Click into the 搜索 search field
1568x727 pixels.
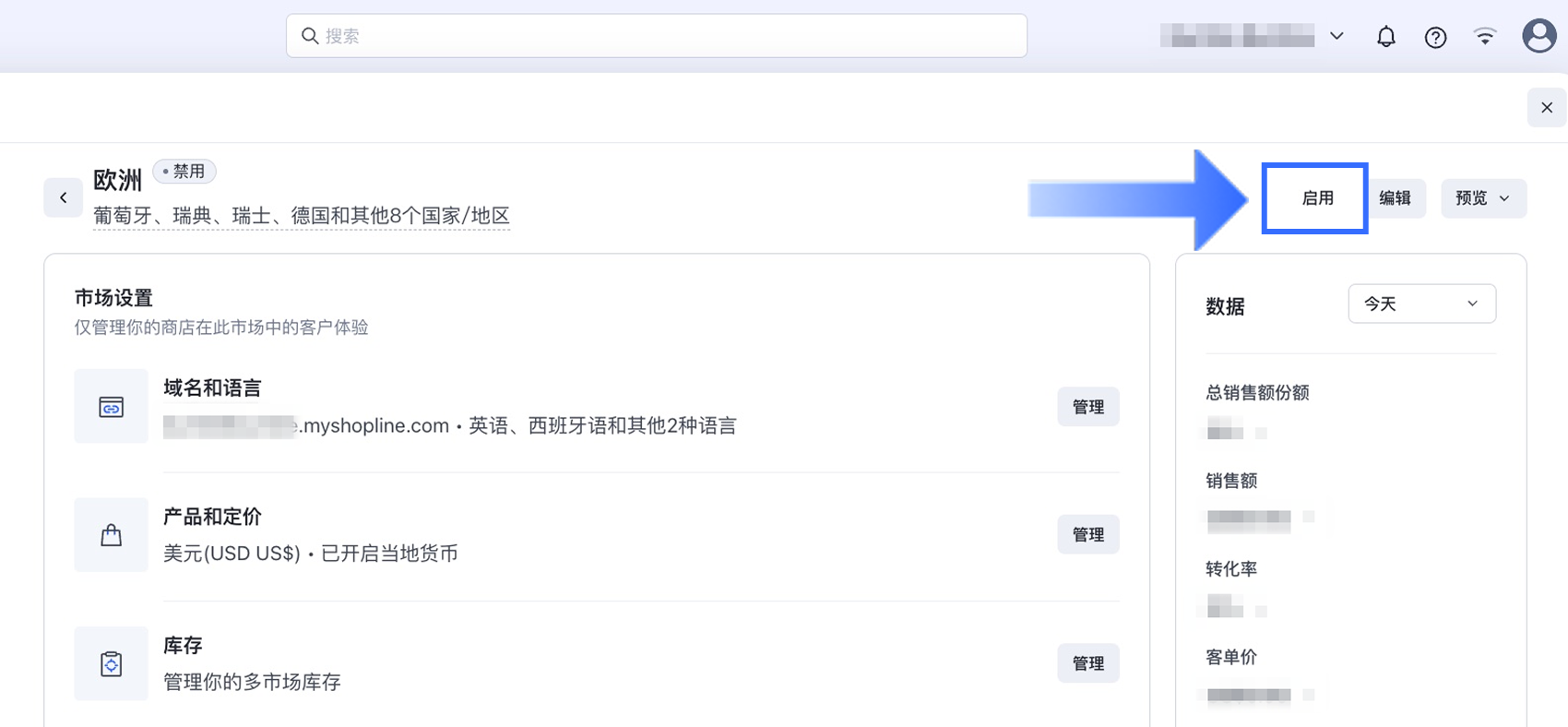pos(657,36)
